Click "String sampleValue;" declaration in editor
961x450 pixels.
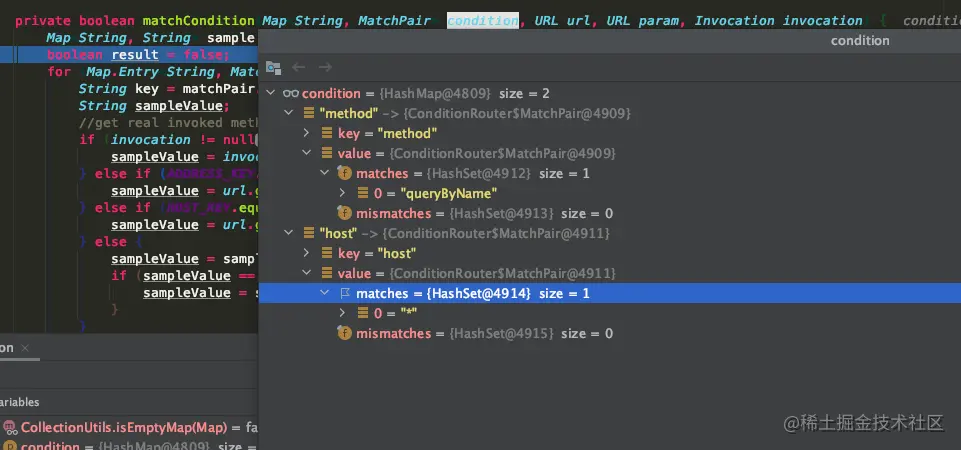click(154, 106)
